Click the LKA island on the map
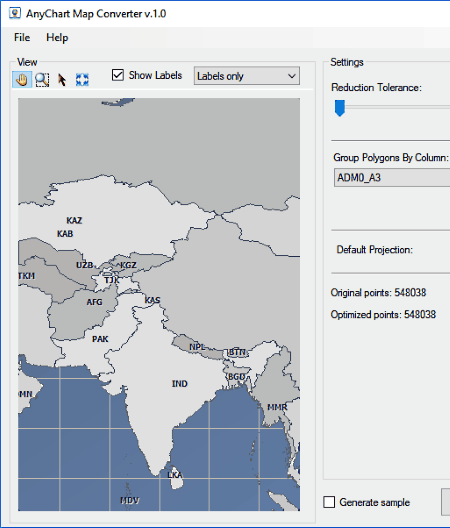The height and width of the screenshot is (528, 450). click(175, 475)
